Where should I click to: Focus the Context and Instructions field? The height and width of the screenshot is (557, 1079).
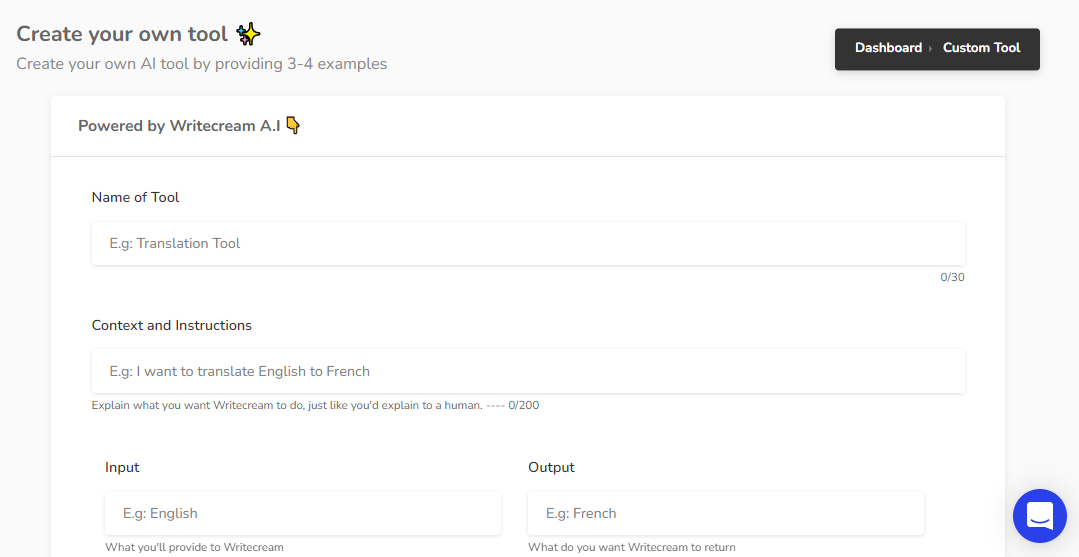[x=528, y=371]
